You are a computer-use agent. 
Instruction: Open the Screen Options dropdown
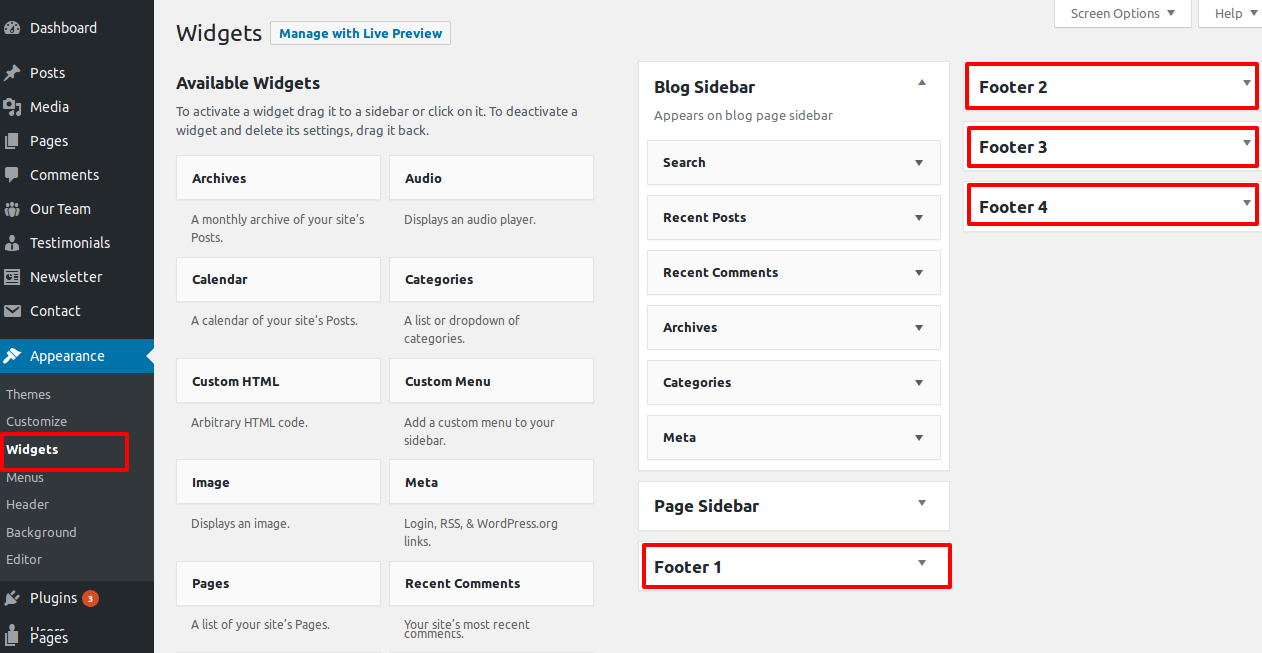1123,14
